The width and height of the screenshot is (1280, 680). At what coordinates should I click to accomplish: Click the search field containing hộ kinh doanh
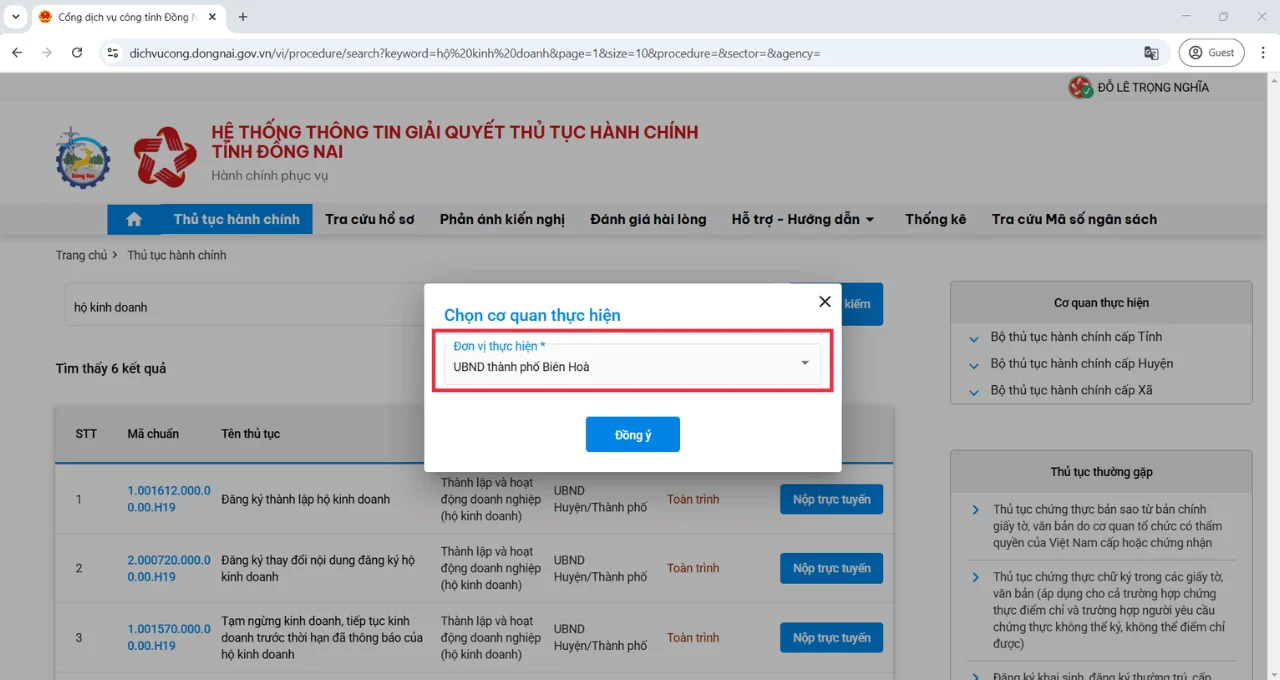250,307
